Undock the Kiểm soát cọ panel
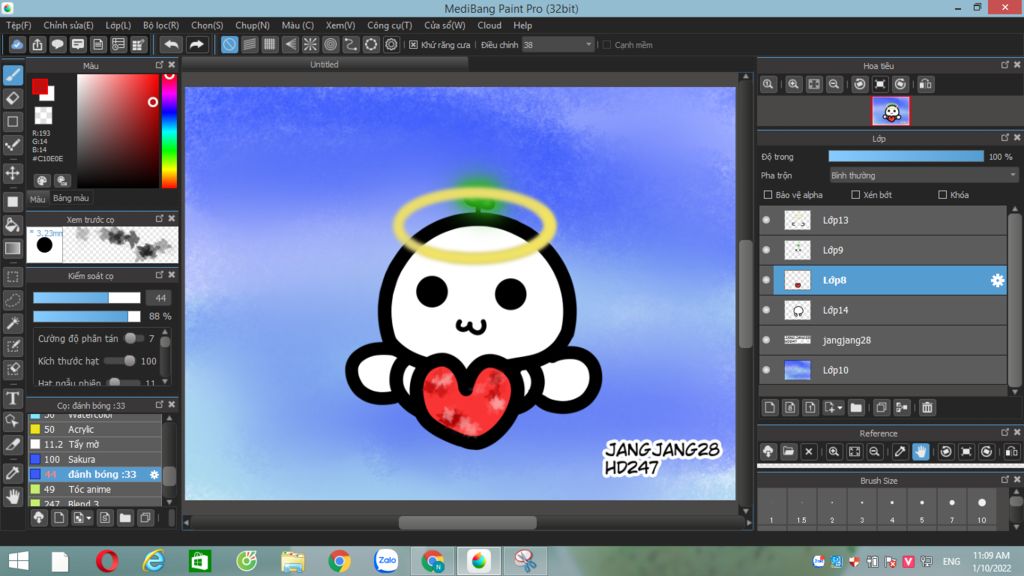 pos(159,275)
